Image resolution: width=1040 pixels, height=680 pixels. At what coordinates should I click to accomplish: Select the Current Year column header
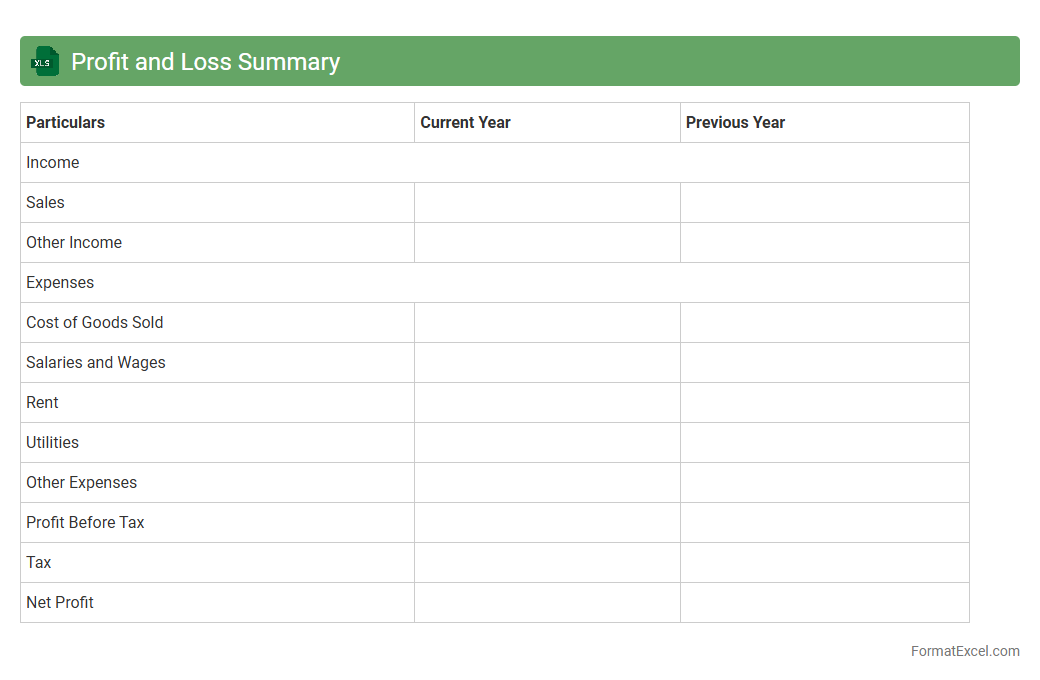click(x=465, y=122)
